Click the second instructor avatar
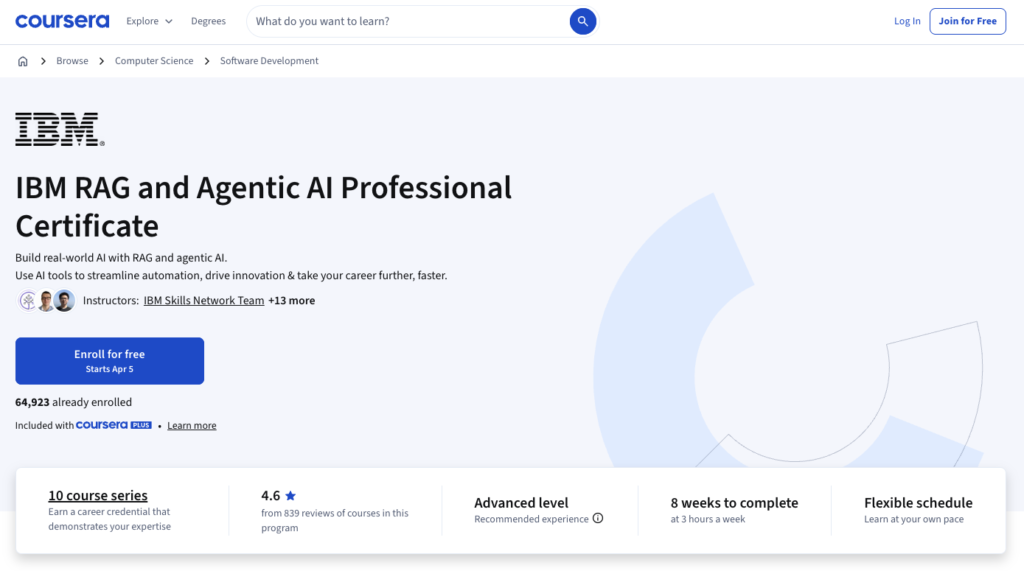1024x571 pixels. (46, 301)
